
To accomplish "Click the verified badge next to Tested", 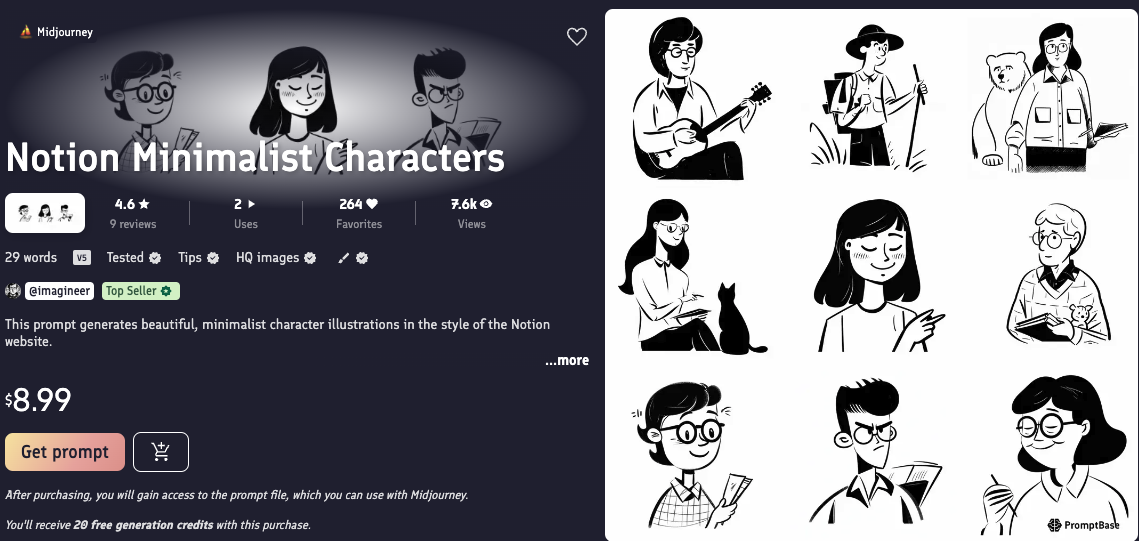I will [155, 258].
